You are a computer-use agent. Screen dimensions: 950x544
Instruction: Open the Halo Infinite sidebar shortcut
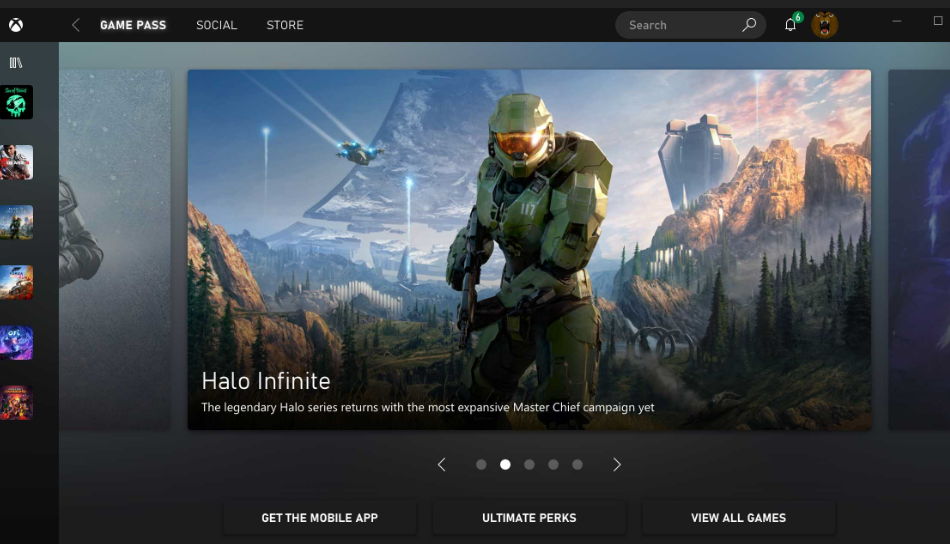point(16,222)
